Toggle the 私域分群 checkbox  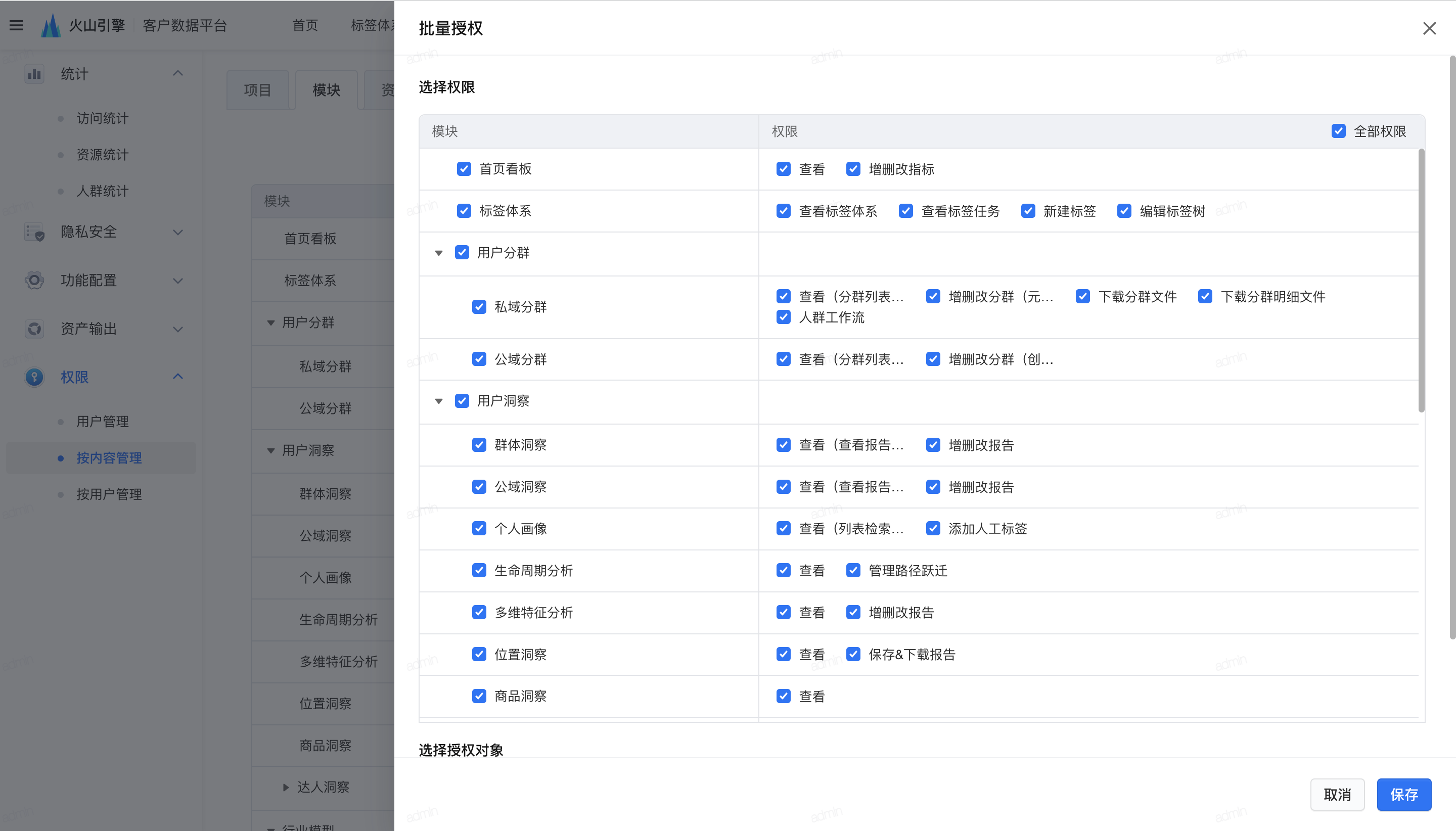coord(479,307)
